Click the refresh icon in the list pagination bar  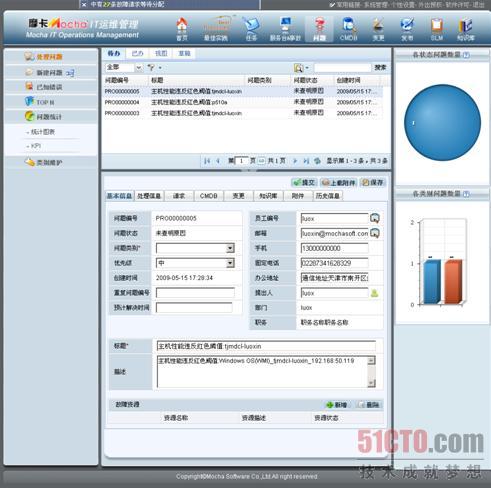coord(317,161)
